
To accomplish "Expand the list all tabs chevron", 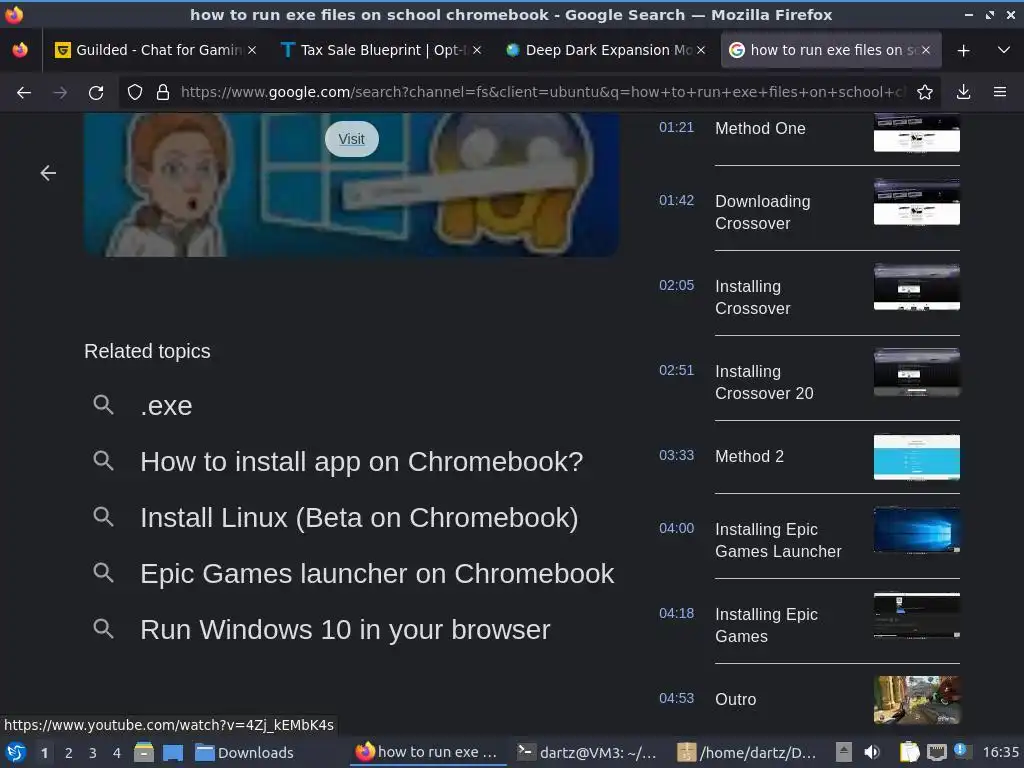I will (x=1004, y=50).
